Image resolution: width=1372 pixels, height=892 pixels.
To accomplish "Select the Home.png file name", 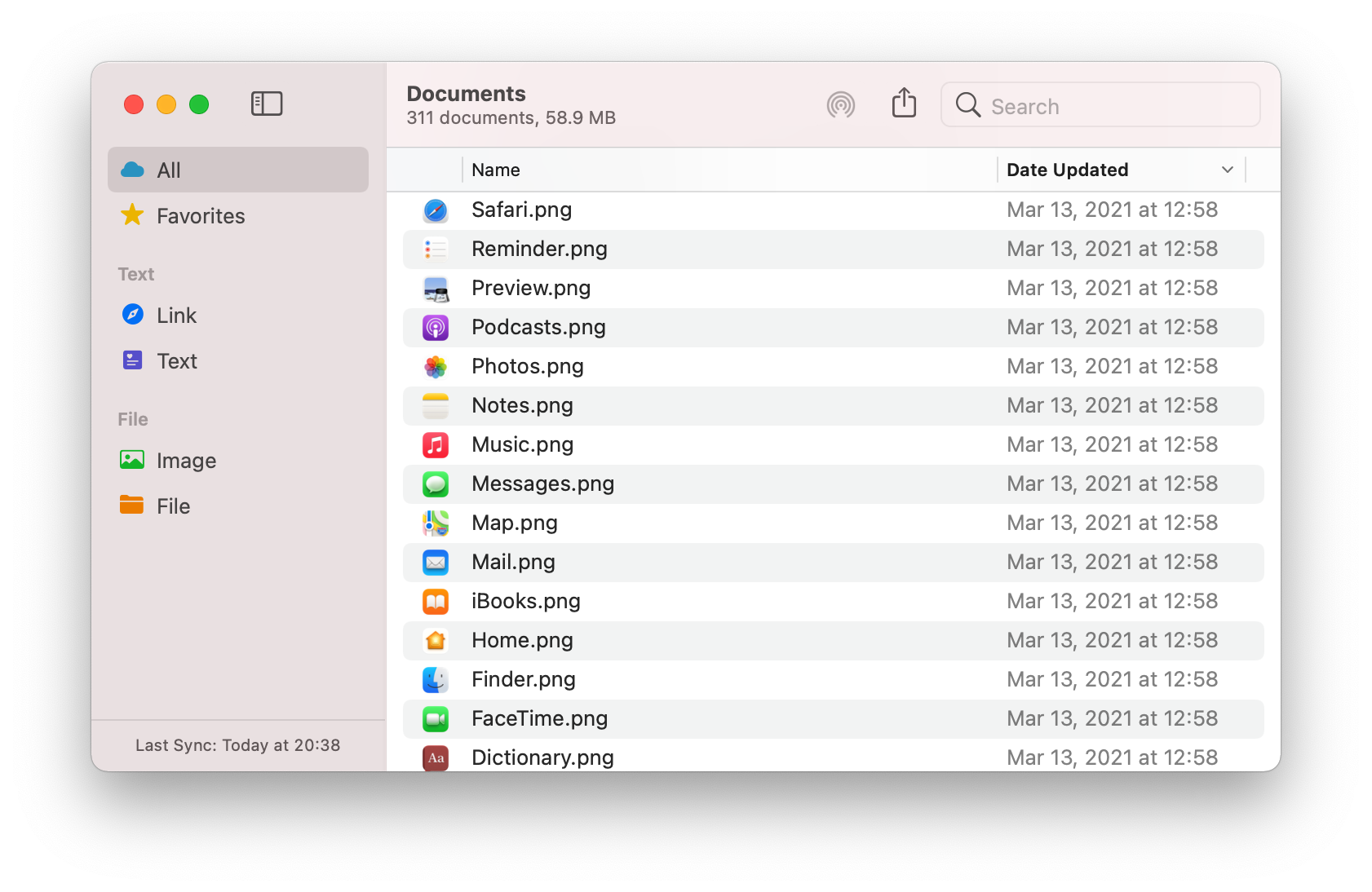I will [522, 641].
